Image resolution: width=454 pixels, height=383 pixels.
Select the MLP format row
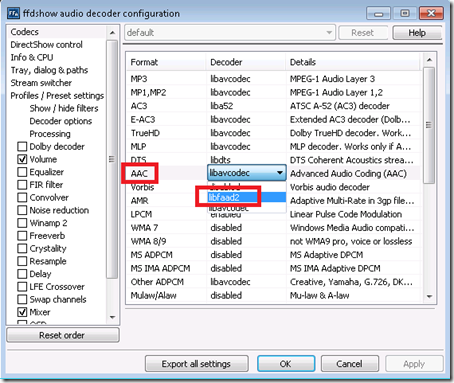[273, 146]
